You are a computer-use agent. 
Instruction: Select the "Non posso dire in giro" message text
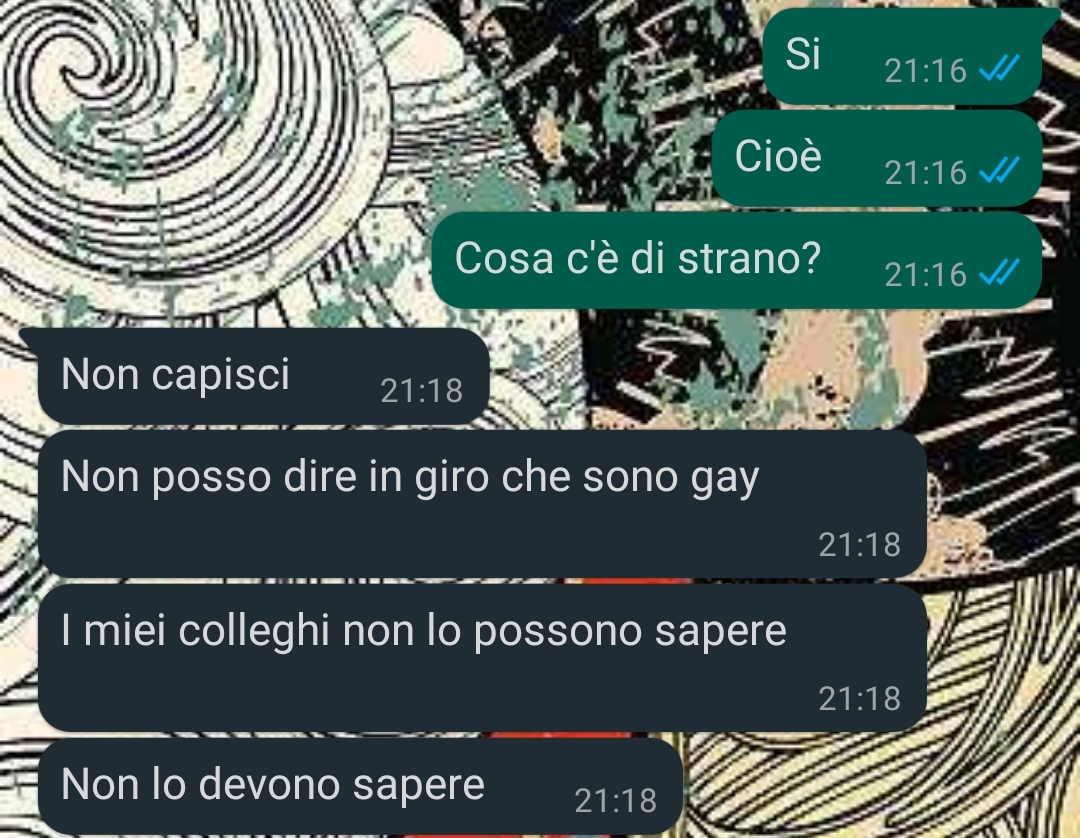tap(410, 478)
